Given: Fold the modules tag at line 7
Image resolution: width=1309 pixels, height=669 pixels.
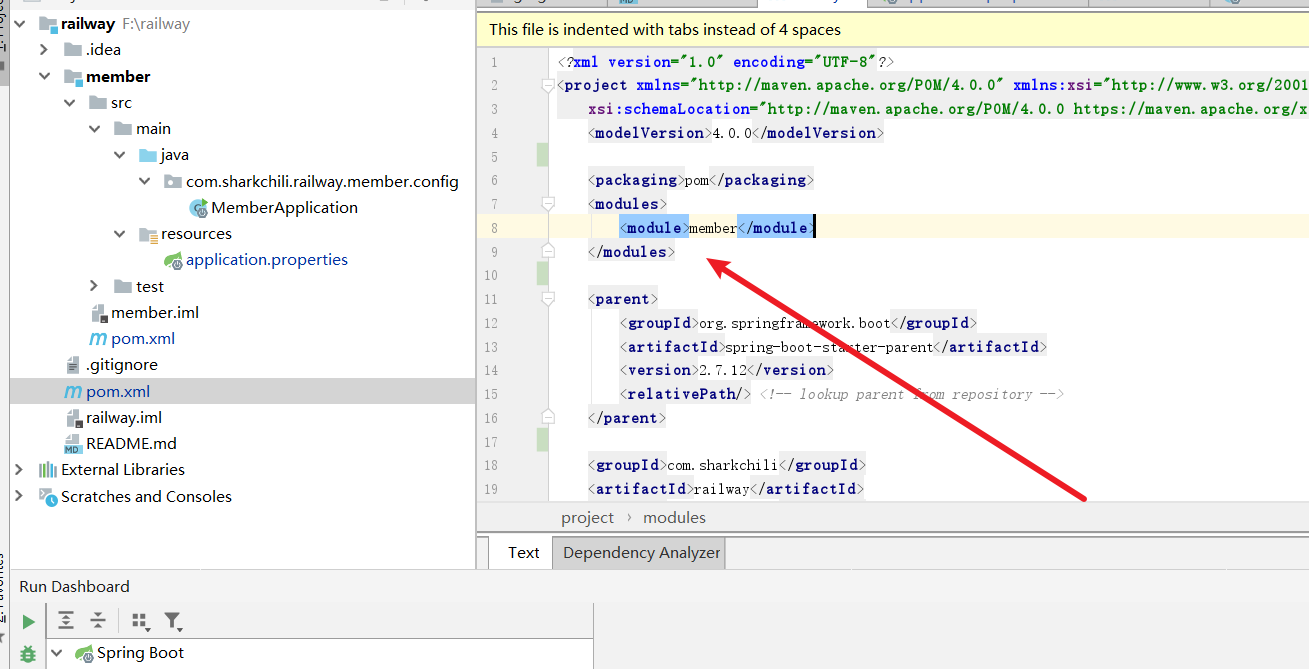Looking at the screenshot, I should 548,204.
